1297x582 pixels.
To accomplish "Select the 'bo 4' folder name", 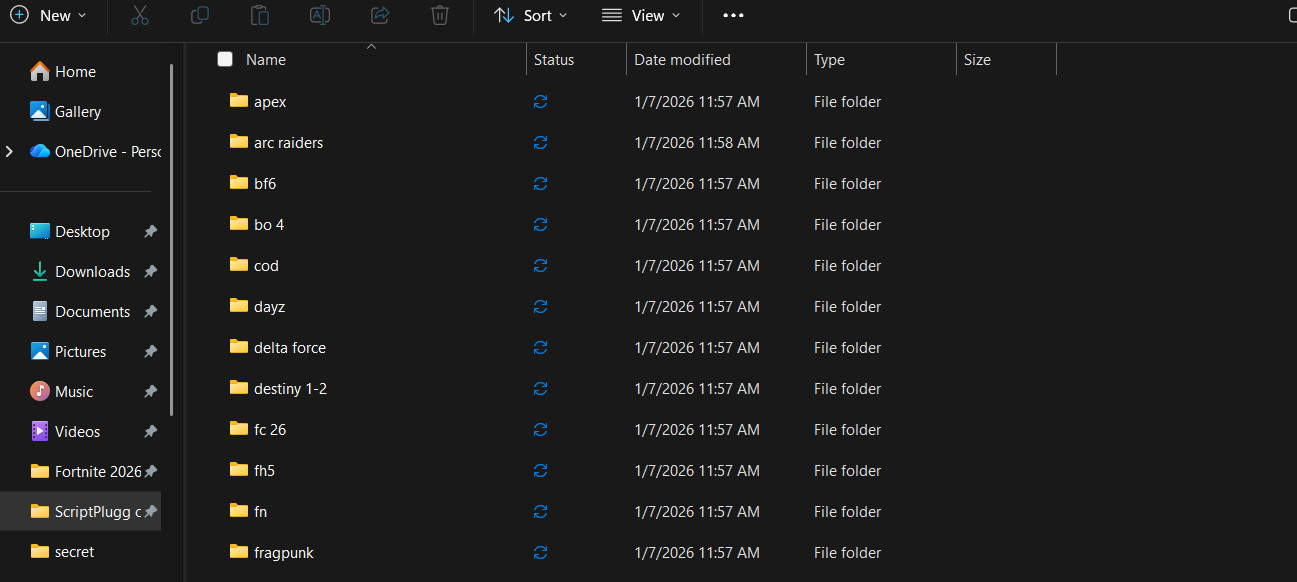I will (269, 225).
